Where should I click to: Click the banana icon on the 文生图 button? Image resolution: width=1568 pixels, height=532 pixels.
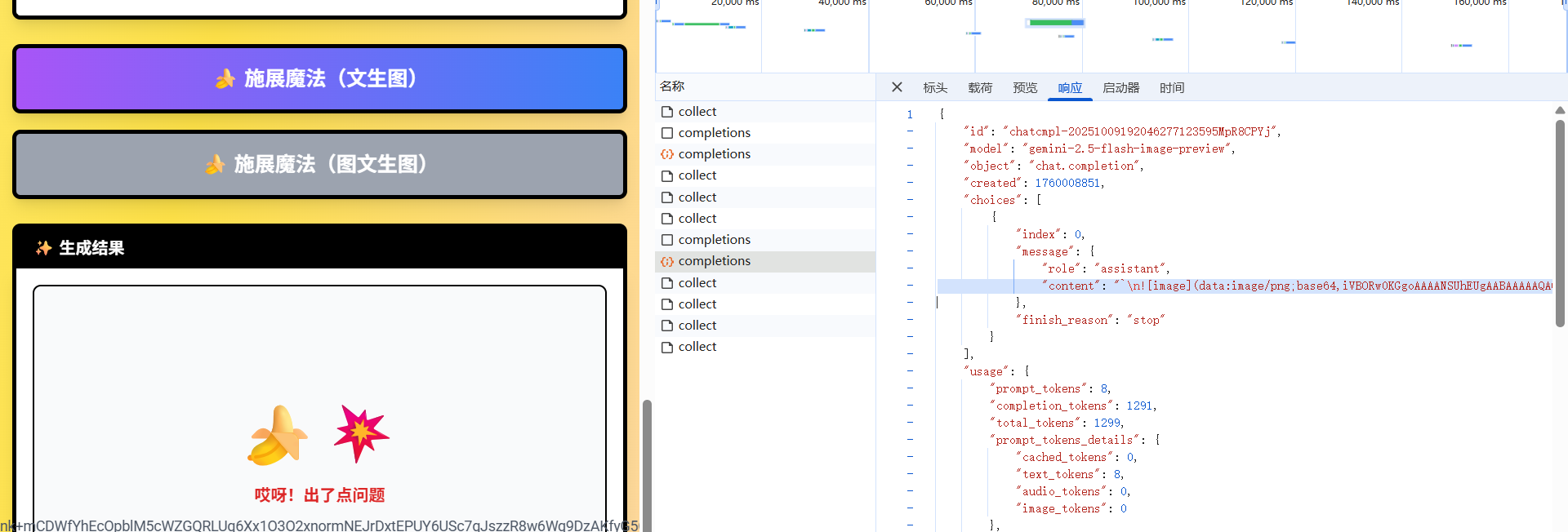point(225,78)
